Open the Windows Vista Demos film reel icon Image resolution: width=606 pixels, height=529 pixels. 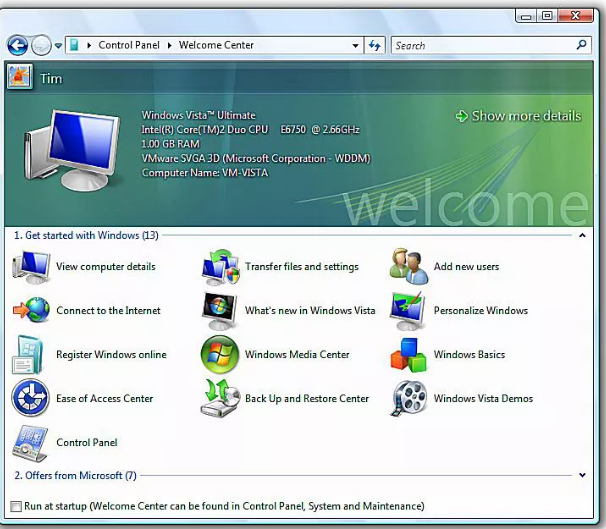click(x=409, y=398)
